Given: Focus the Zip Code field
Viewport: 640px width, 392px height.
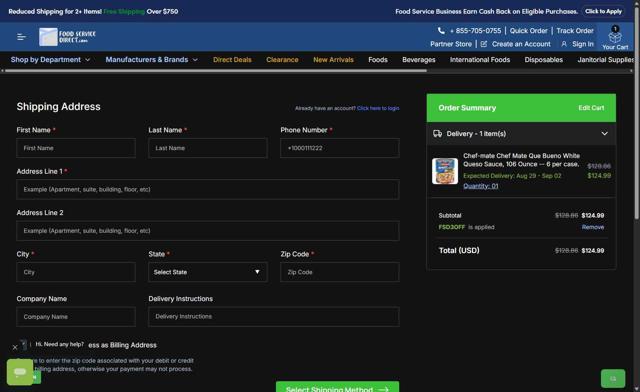Looking at the screenshot, I should click(x=340, y=272).
